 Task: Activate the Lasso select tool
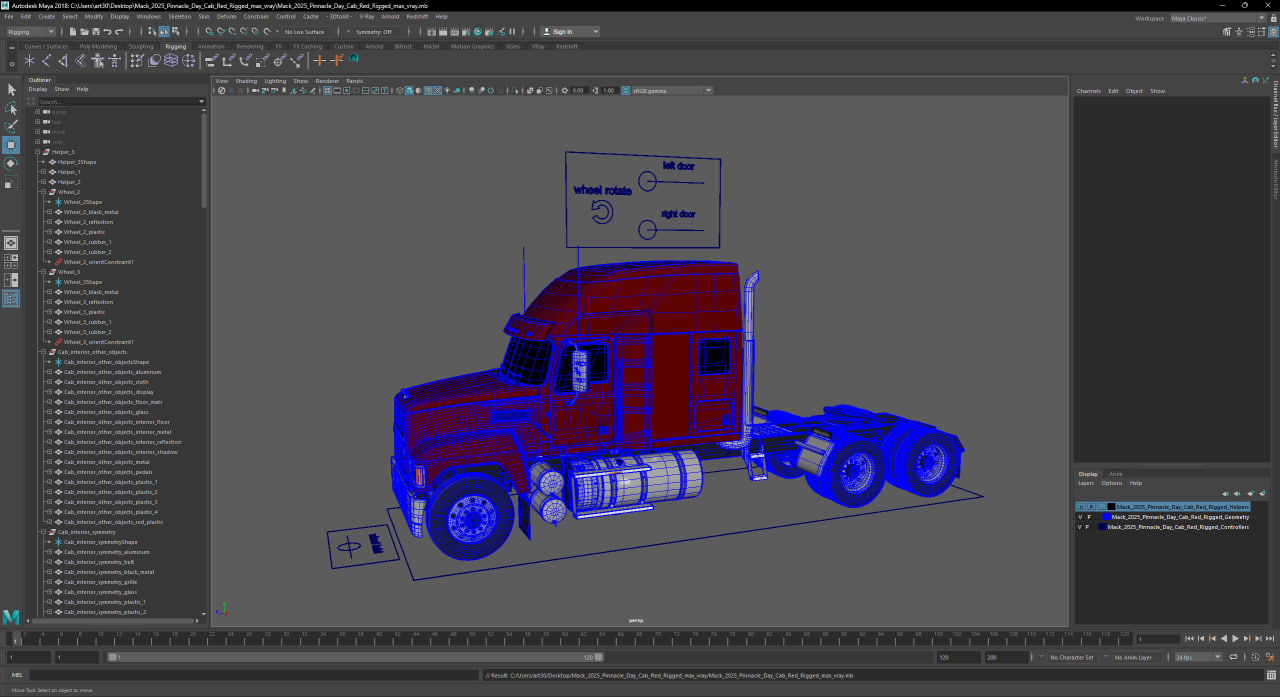click(11, 108)
